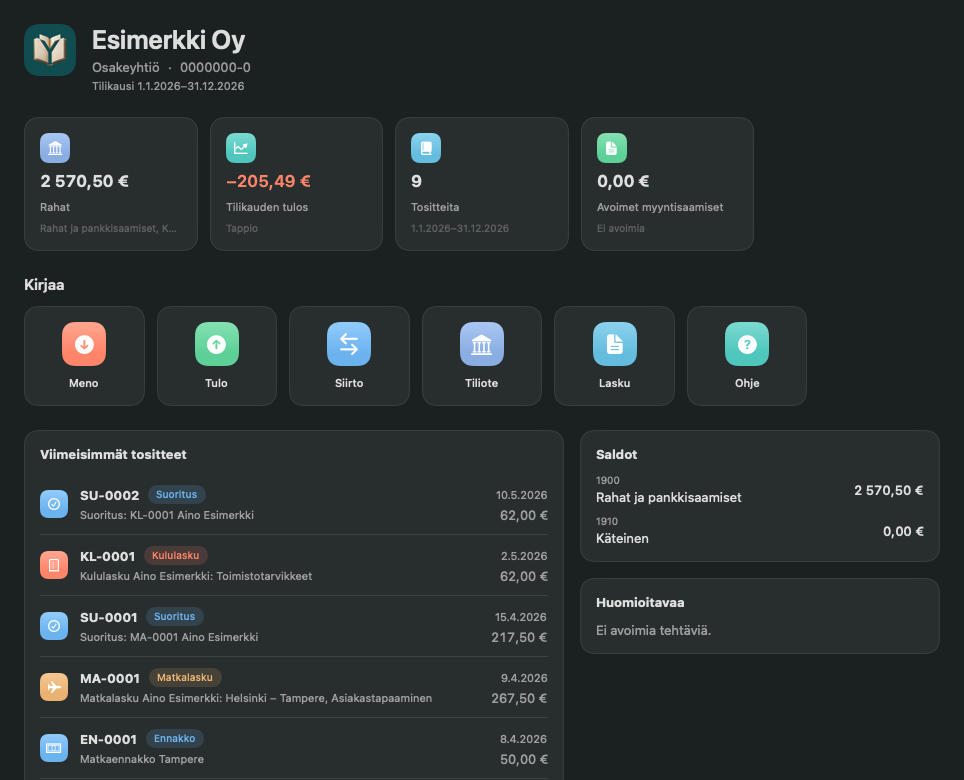
Task: Open the Ohje help icon
Action: (747, 344)
